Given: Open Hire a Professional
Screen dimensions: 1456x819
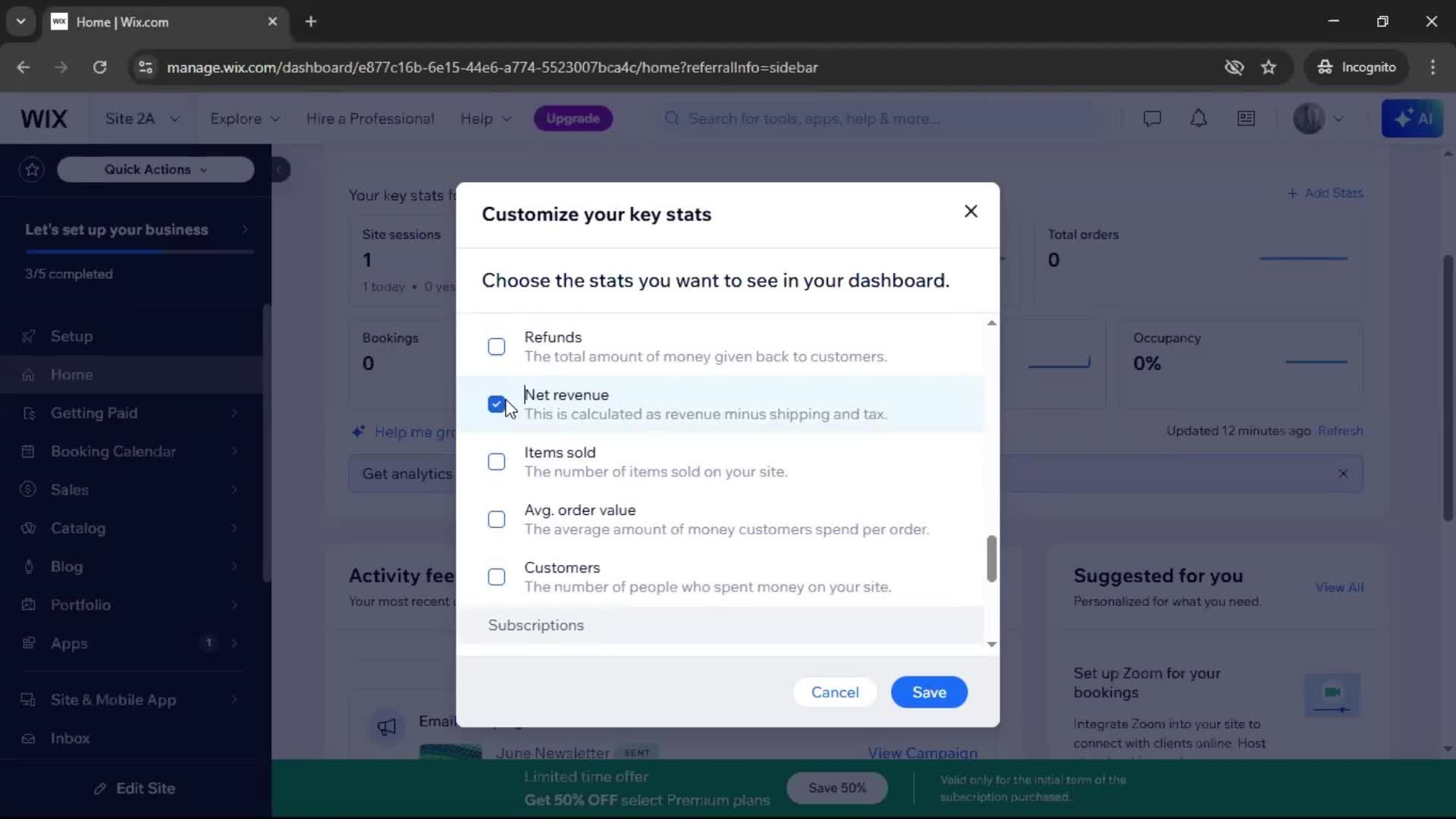Looking at the screenshot, I should (370, 119).
